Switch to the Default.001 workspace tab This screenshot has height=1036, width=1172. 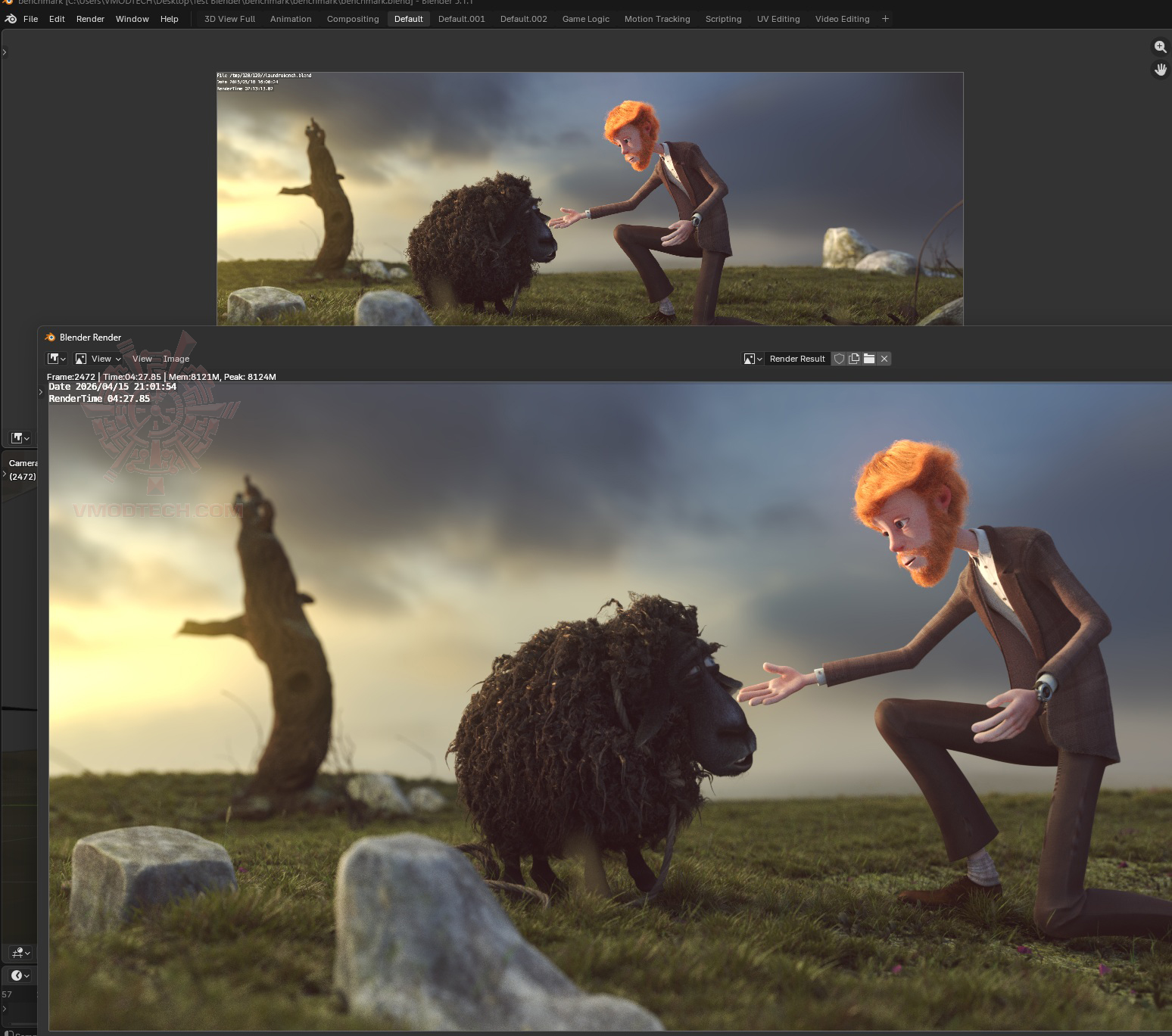pyautogui.click(x=462, y=19)
